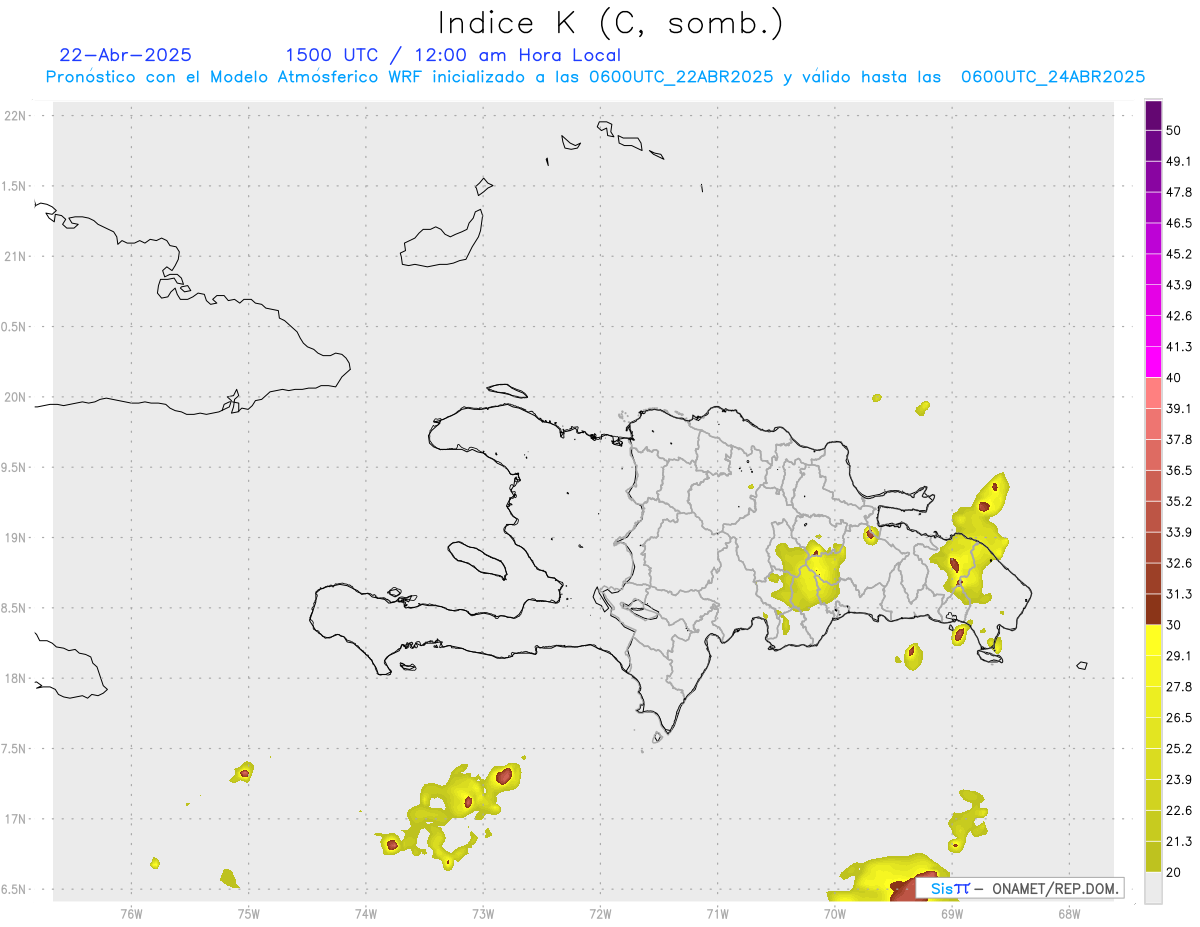This screenshot has height=927, width=1200.
Task: Select the "7.5N" axis label
Action: click(x=15, y=749)
